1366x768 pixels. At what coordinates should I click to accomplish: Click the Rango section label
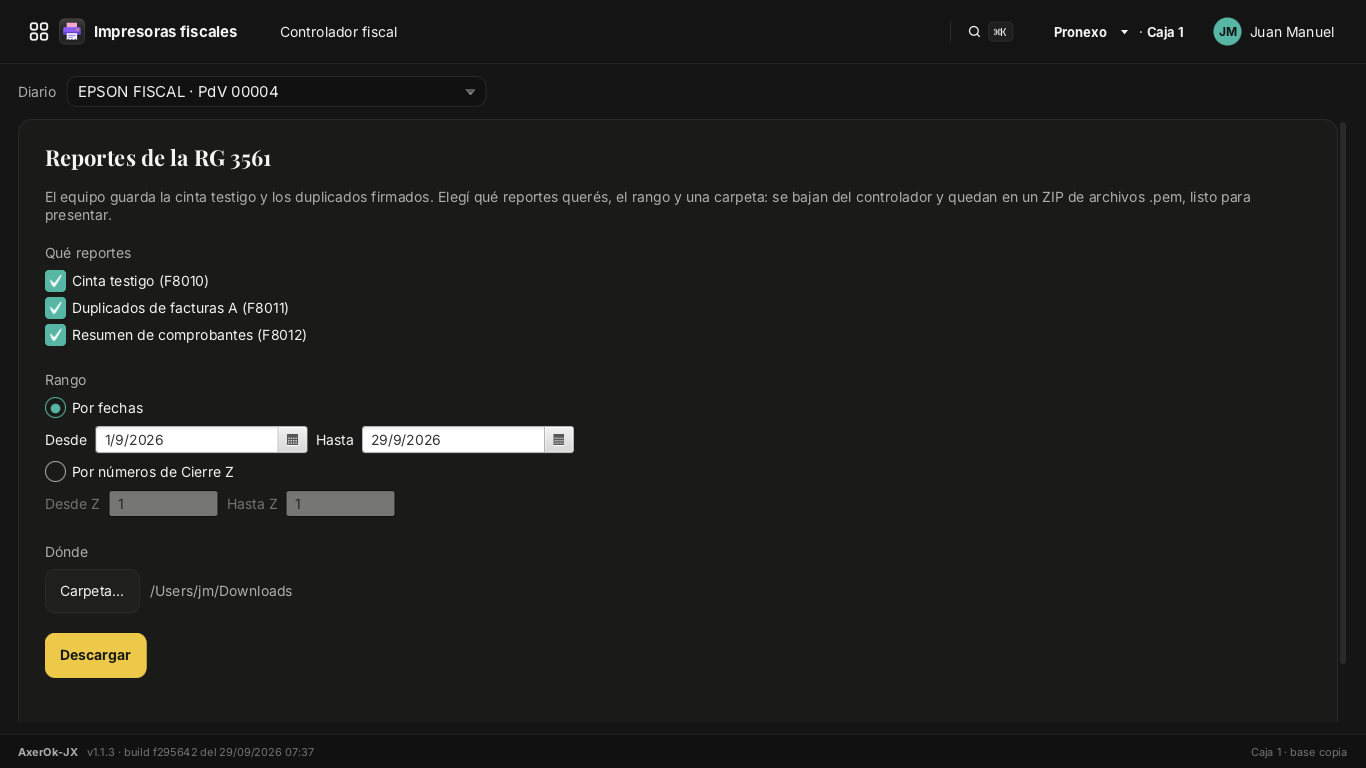click(x=66, y=380)
